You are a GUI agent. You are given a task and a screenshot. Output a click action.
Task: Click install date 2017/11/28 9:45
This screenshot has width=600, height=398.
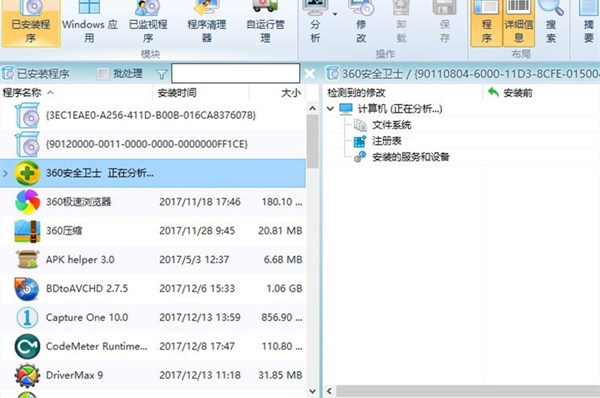tap(197, 231)
